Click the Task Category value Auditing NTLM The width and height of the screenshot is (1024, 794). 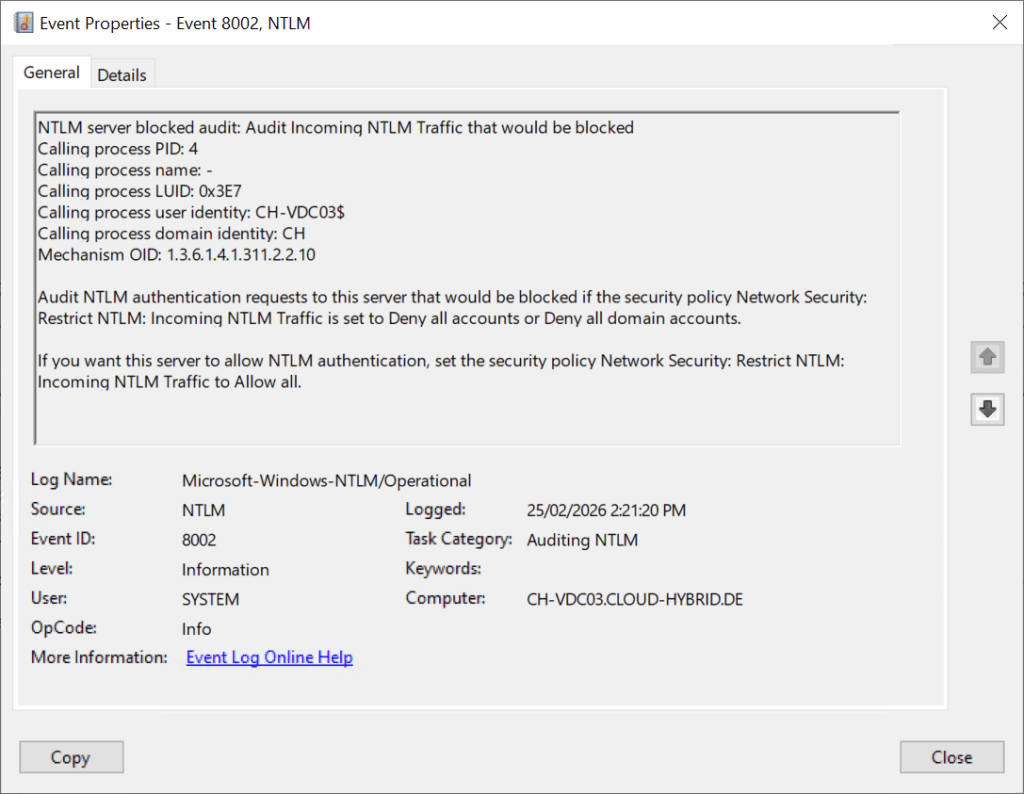582,540
